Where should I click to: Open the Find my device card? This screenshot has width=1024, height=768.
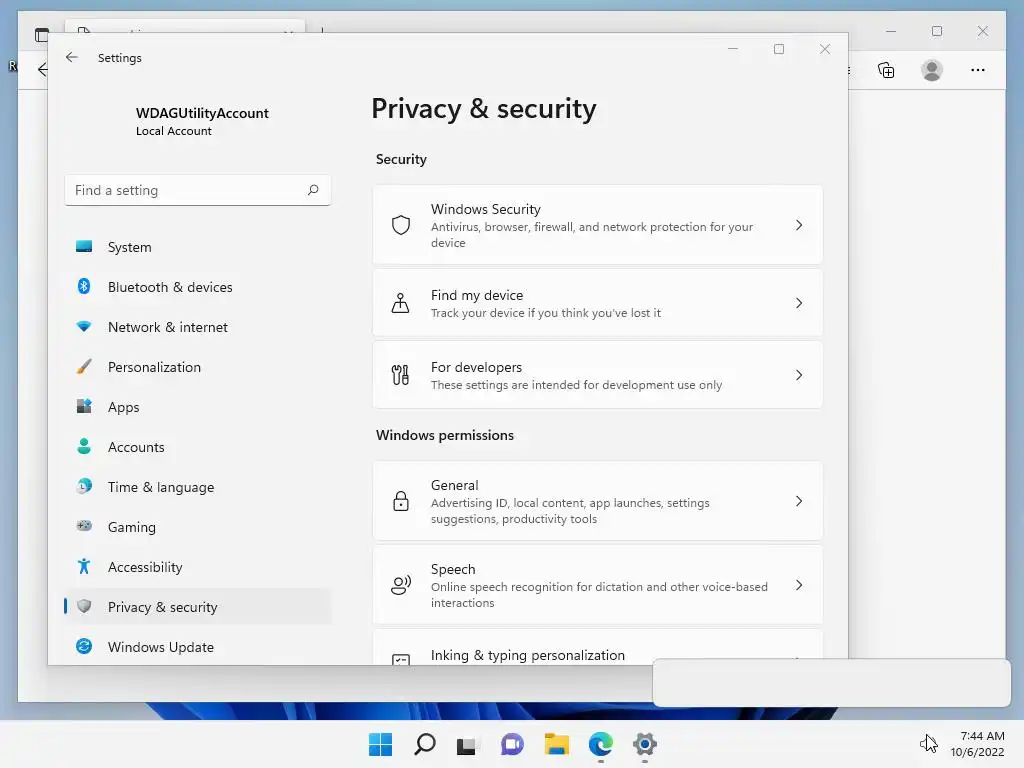(x=598, y=303)
